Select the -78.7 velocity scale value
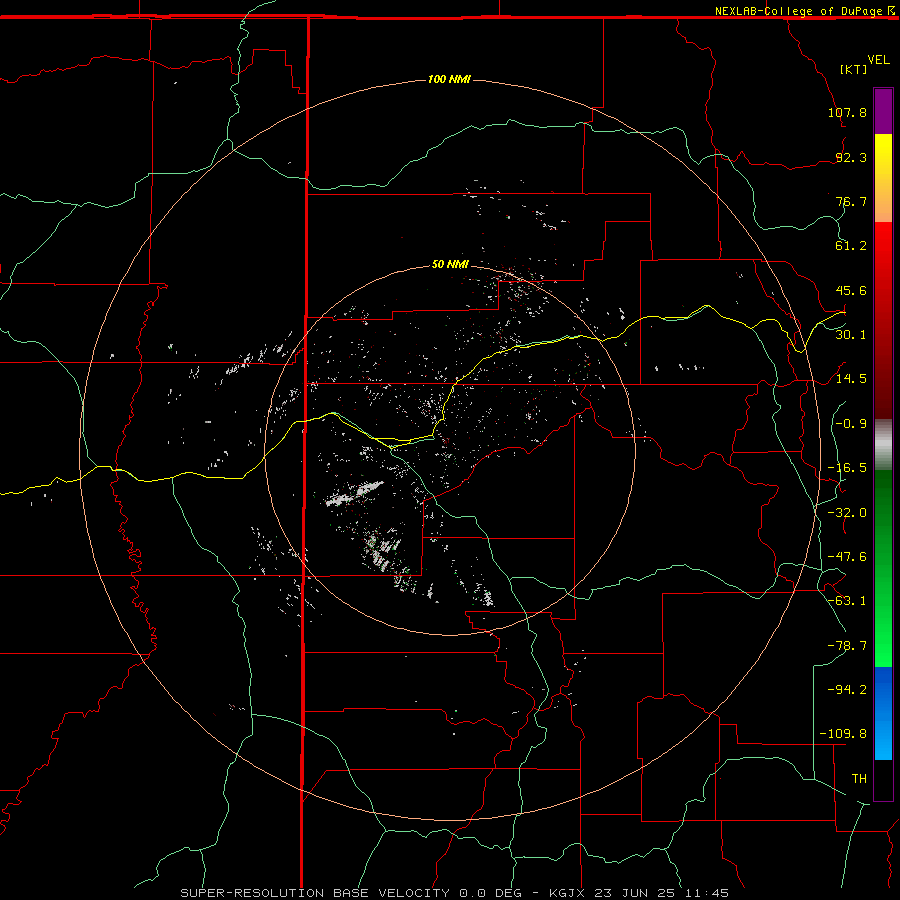 pyautogui.click(x=847, y=646)
